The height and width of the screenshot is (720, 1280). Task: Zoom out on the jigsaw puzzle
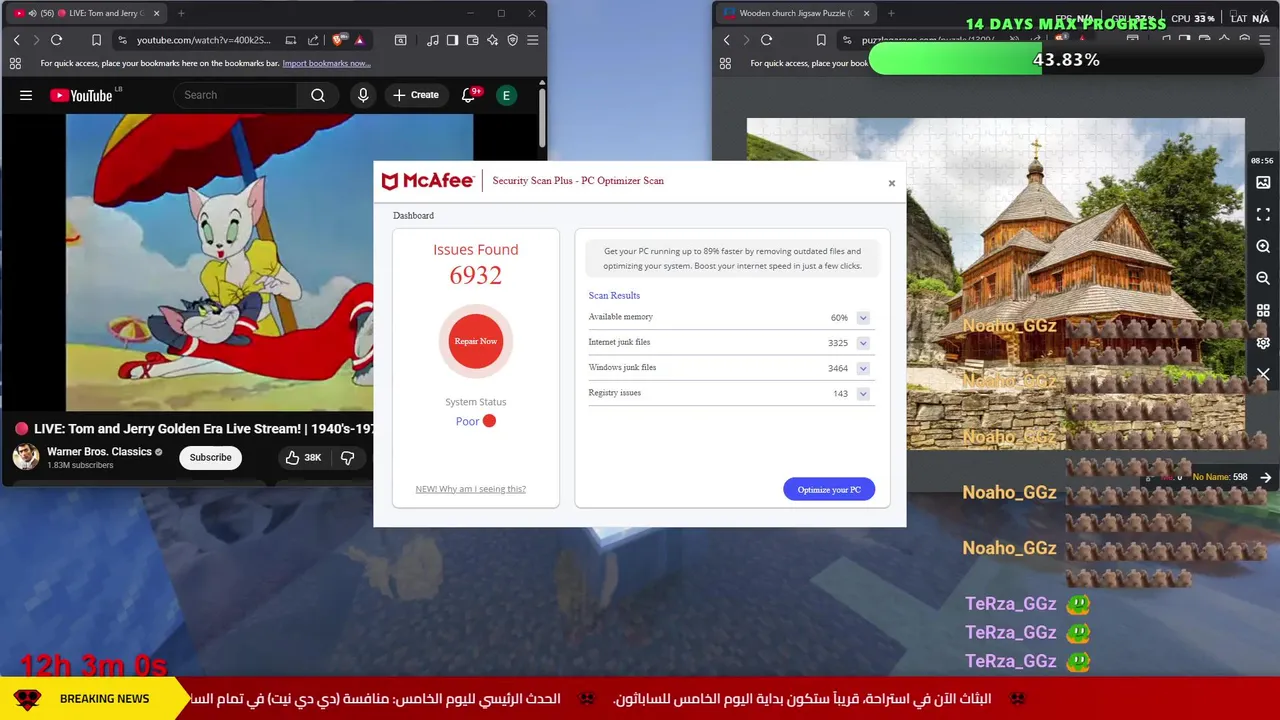pyautogui.click(x=1263, y=278)
